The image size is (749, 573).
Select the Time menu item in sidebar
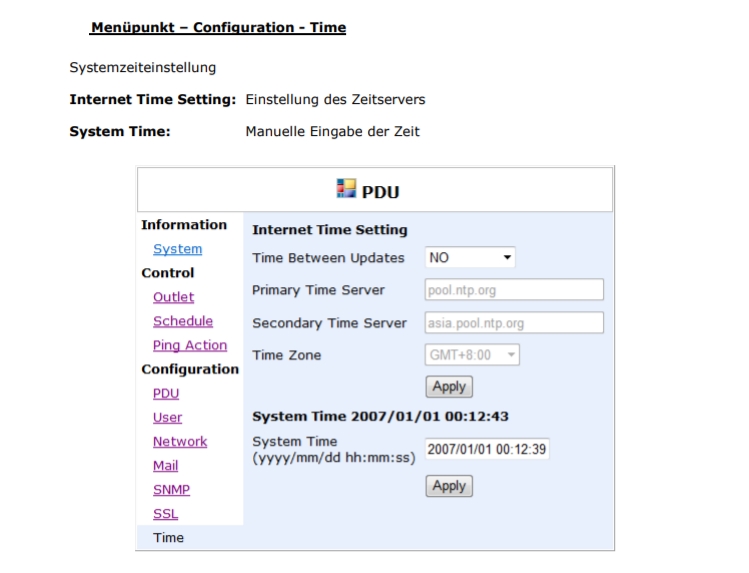[168, 538]
